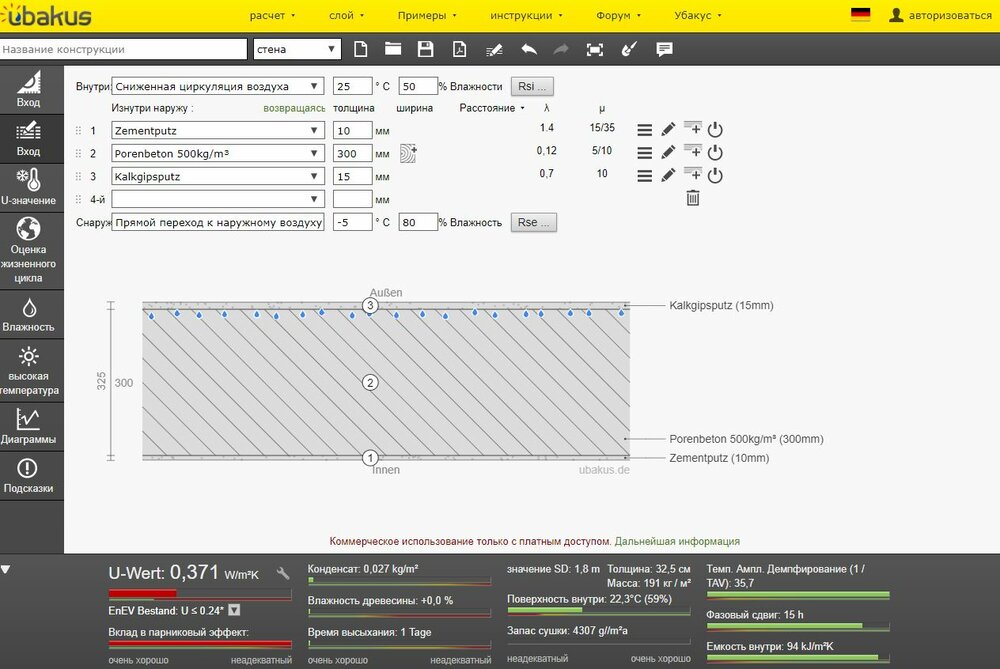Screen dimensions: 1000x669
Task: Click the save construction floppy disk icon
Action: point(425,49)
